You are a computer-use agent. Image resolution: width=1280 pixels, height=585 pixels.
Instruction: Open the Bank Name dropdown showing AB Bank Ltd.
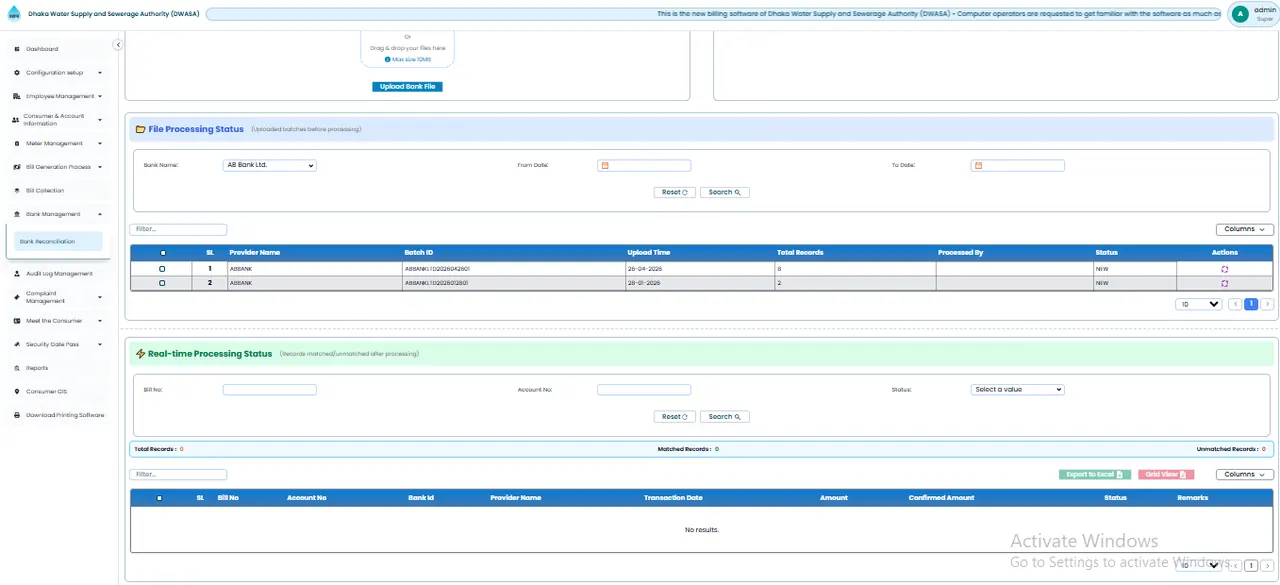pyautogui.click(x=269, y=166)
